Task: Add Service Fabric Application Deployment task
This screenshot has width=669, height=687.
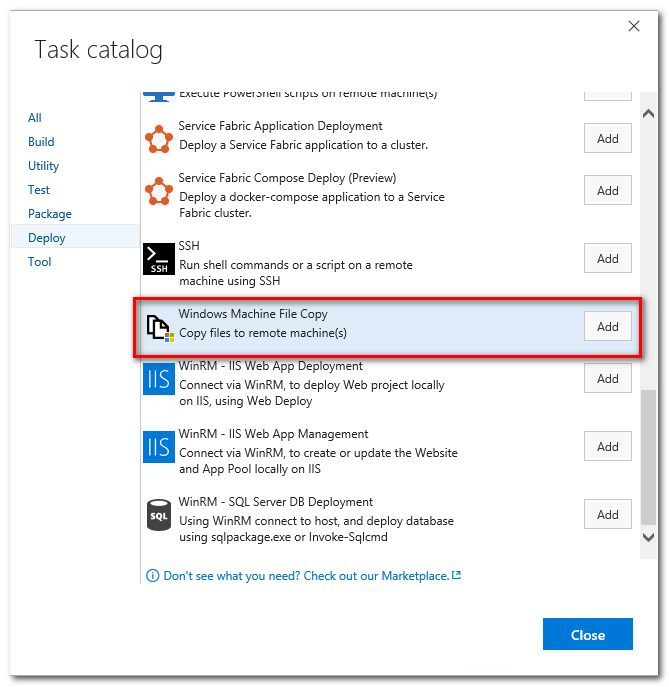Action: click(x=608, y=138)
